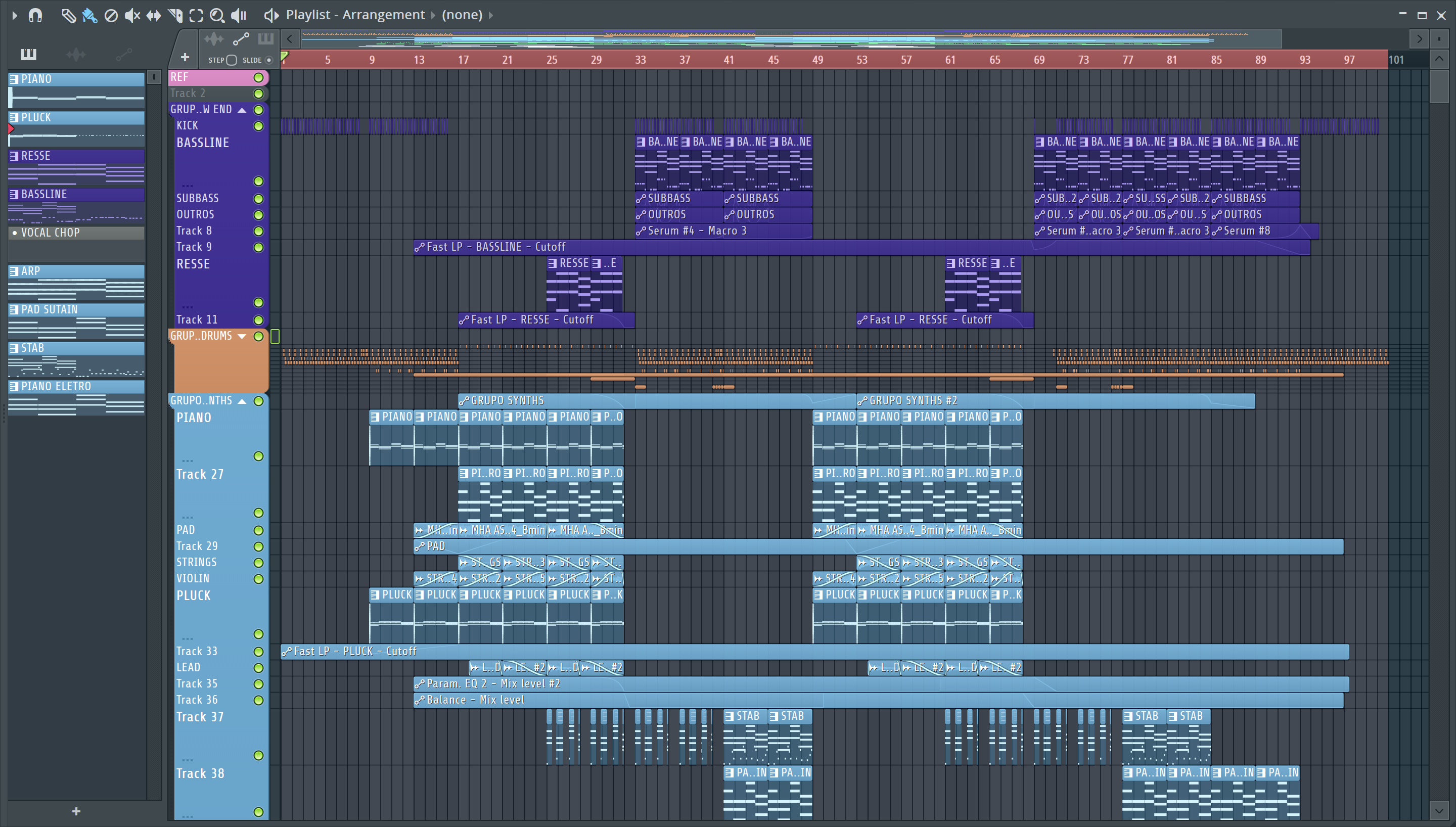Mute the STRINGS track

(x=258, y=562)
